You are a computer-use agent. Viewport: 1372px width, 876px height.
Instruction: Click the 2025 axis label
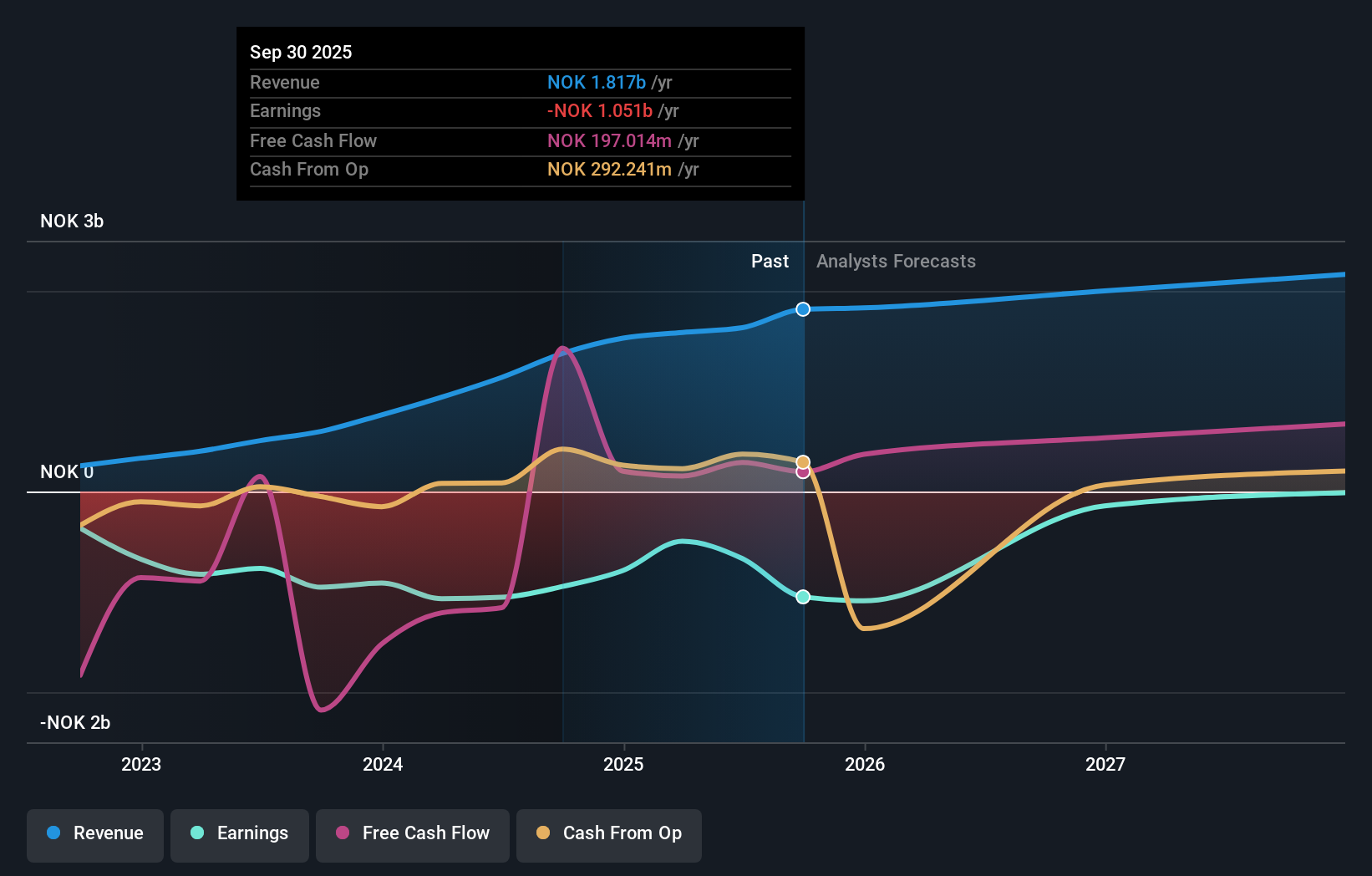(623, 764)
